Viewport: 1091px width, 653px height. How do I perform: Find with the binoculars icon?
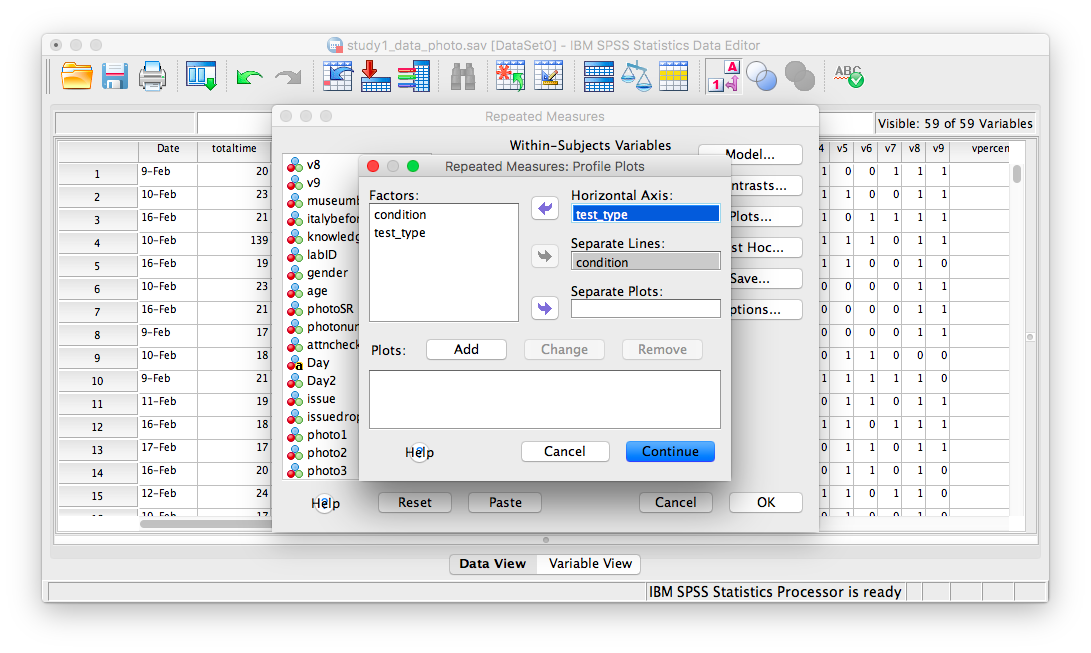(463, 76)
